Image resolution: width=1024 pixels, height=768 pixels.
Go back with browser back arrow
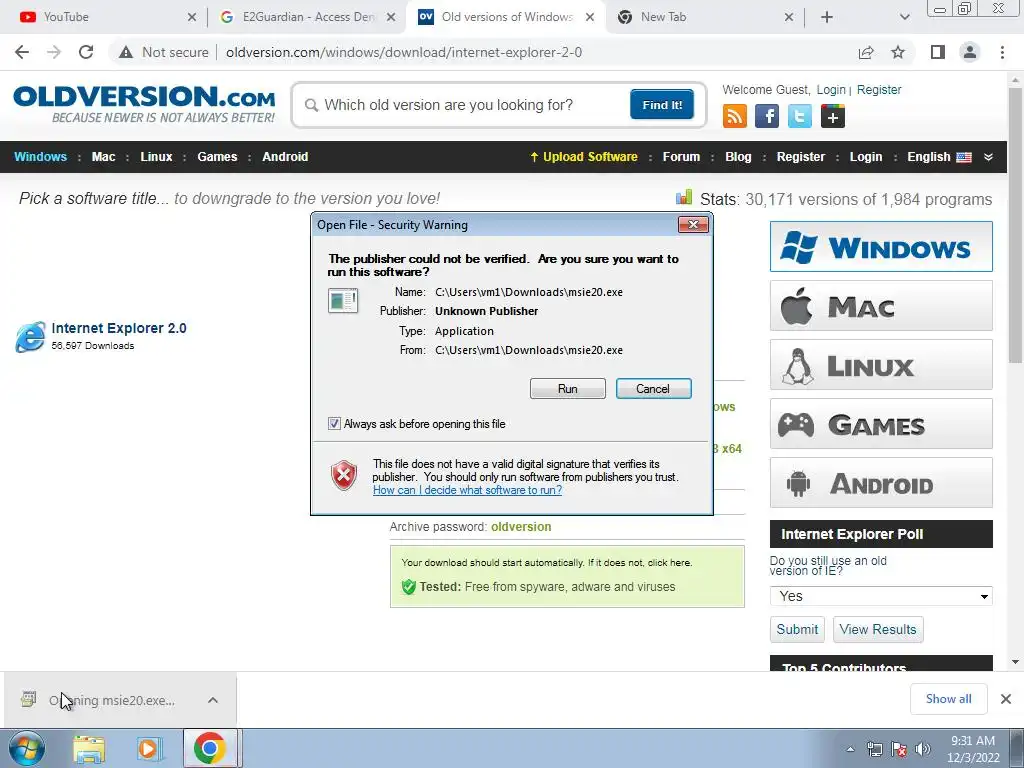coord(22,52)
